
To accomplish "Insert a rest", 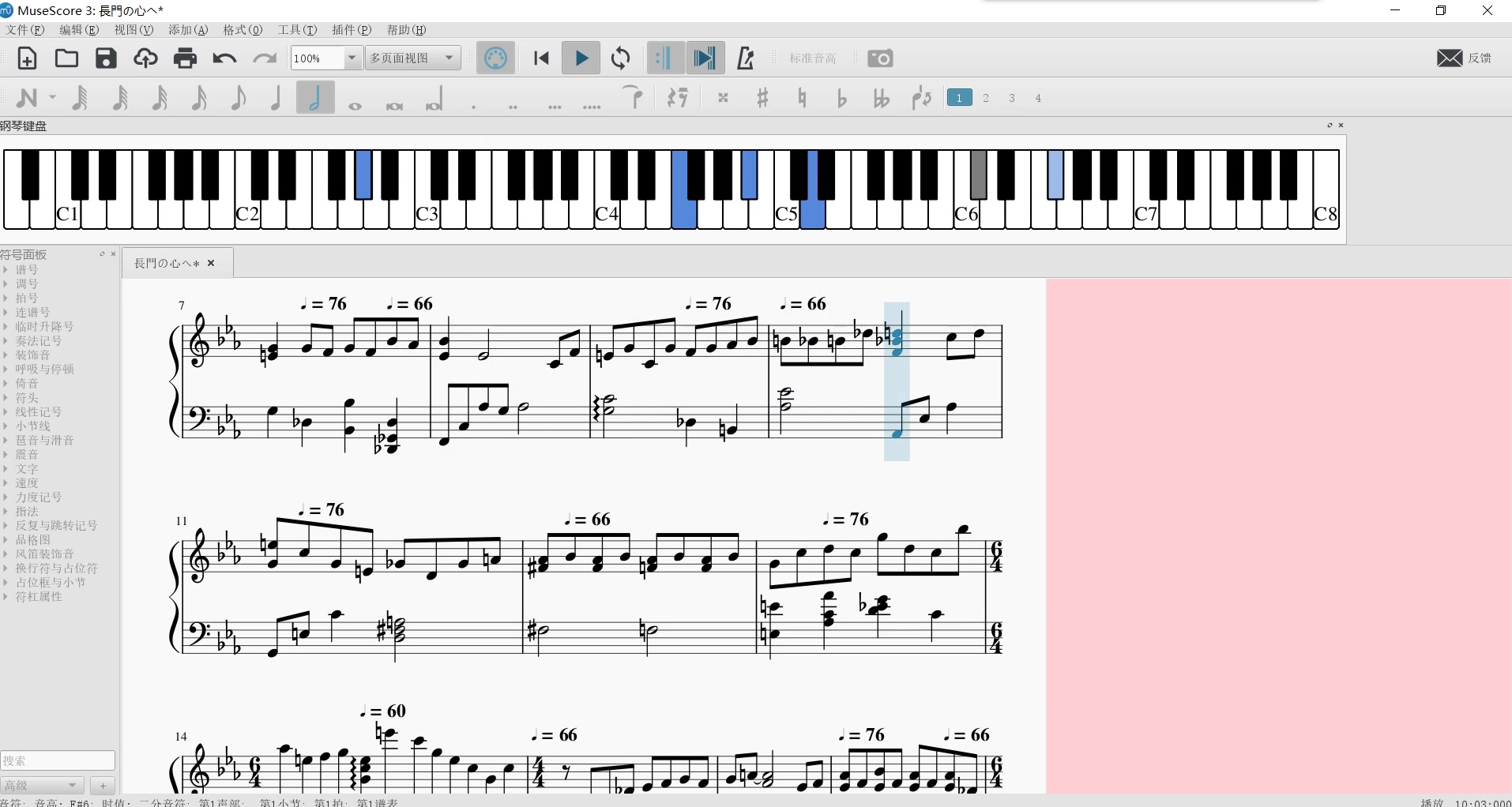I will (678, 98).
